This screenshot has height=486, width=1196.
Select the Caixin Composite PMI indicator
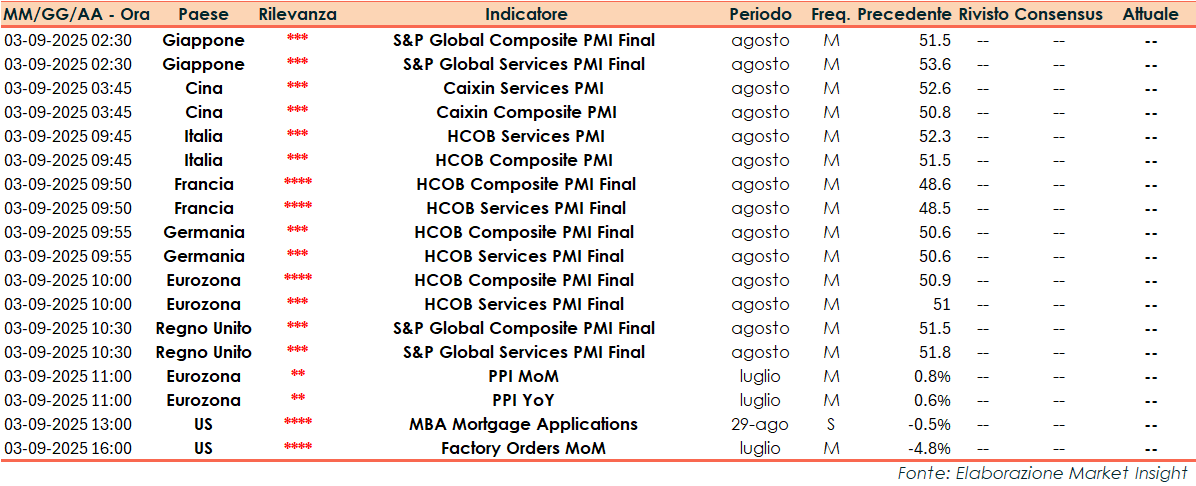pyautogui.click(x=526, y=112)
